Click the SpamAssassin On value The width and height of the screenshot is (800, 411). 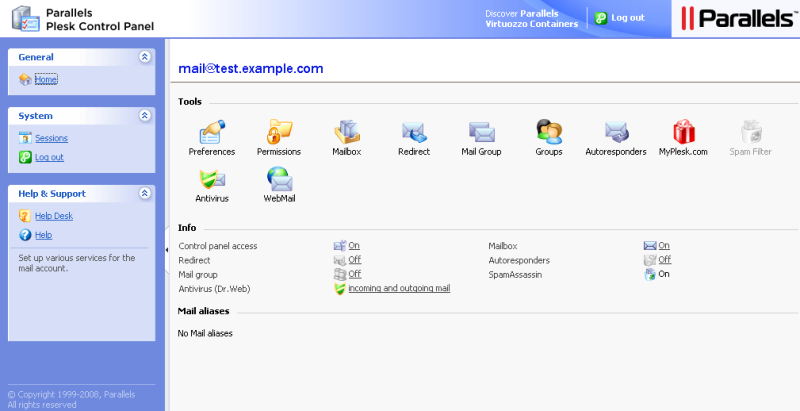pos(664,274)
